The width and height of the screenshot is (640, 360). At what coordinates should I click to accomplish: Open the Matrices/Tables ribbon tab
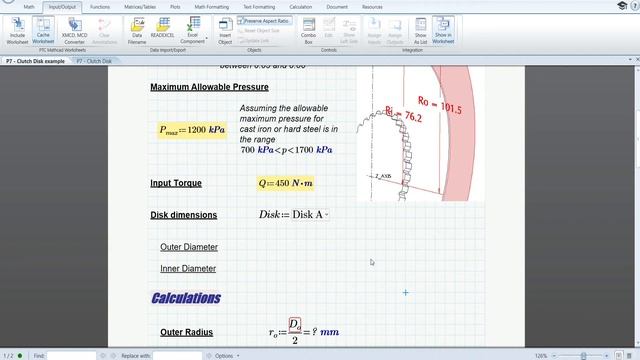(x=140, y=7)
